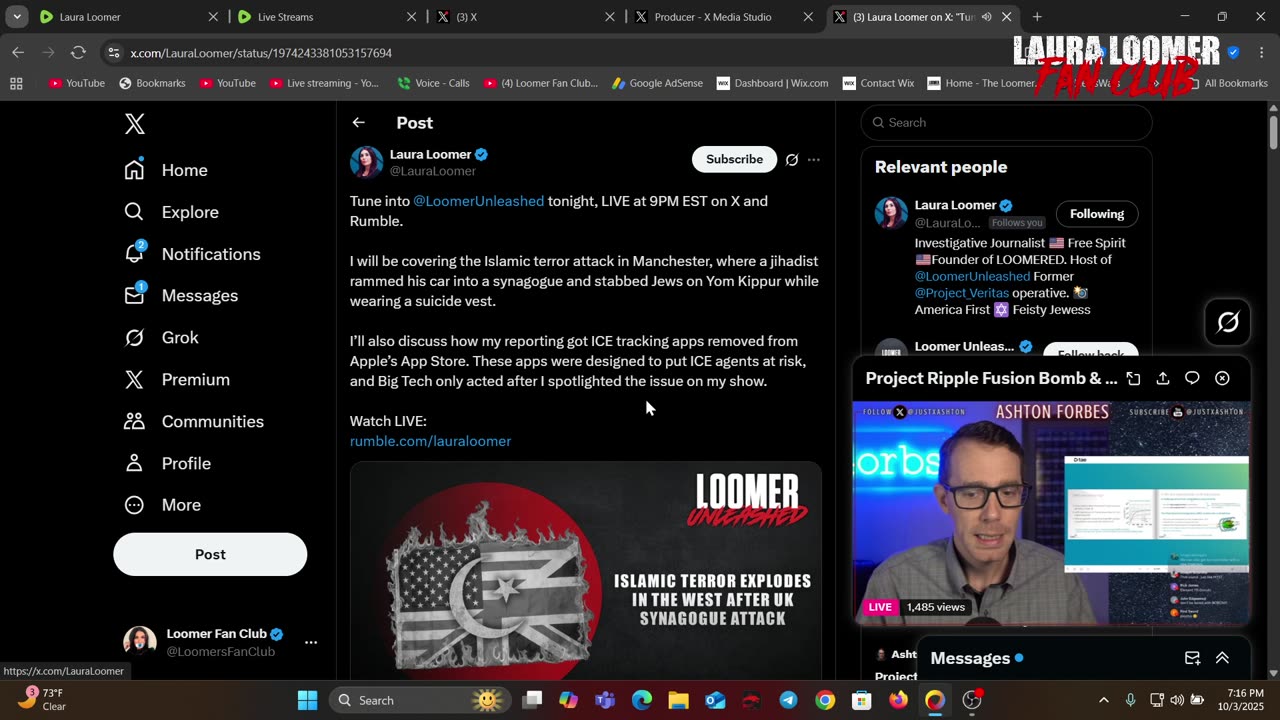The image size is (1280, 720).
Task: Click the Search field on X
Action: pos(1006,122)
